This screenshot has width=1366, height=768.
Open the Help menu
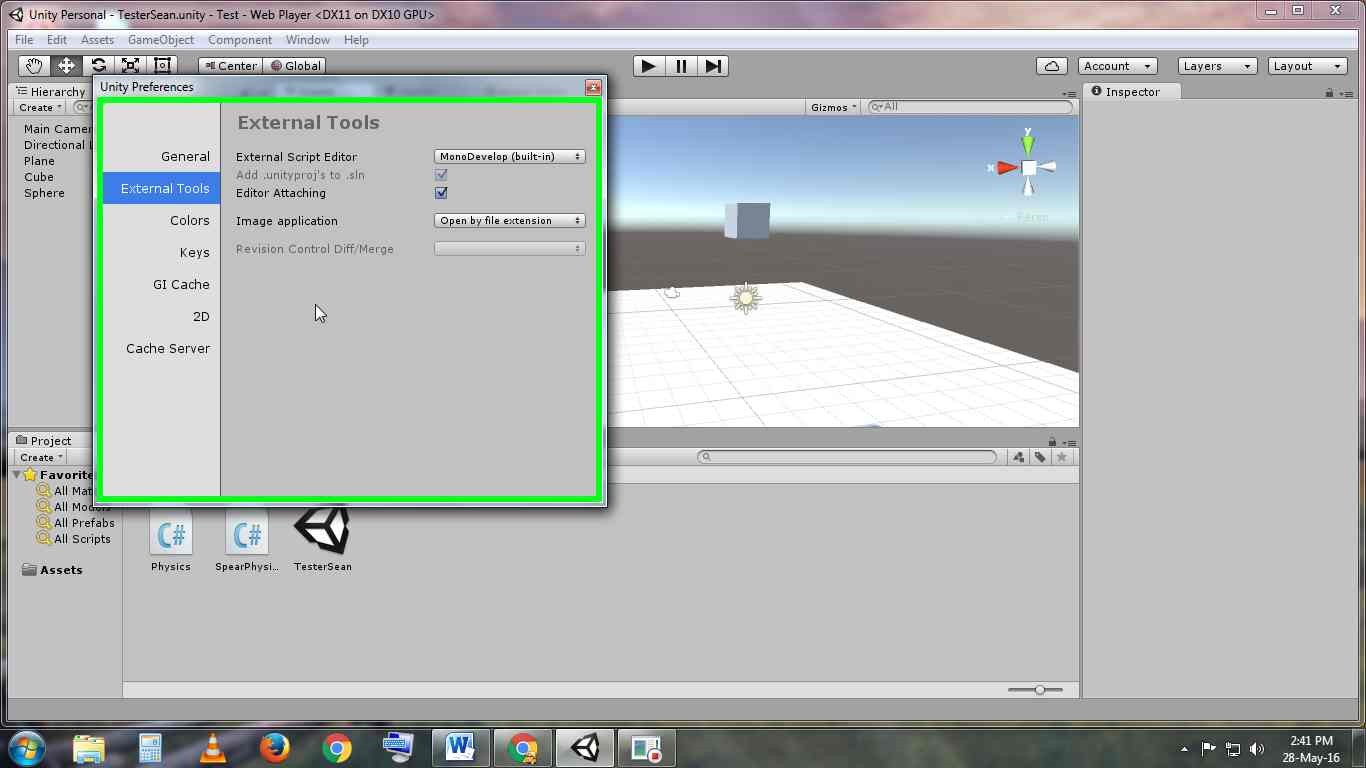pos(356,40)
